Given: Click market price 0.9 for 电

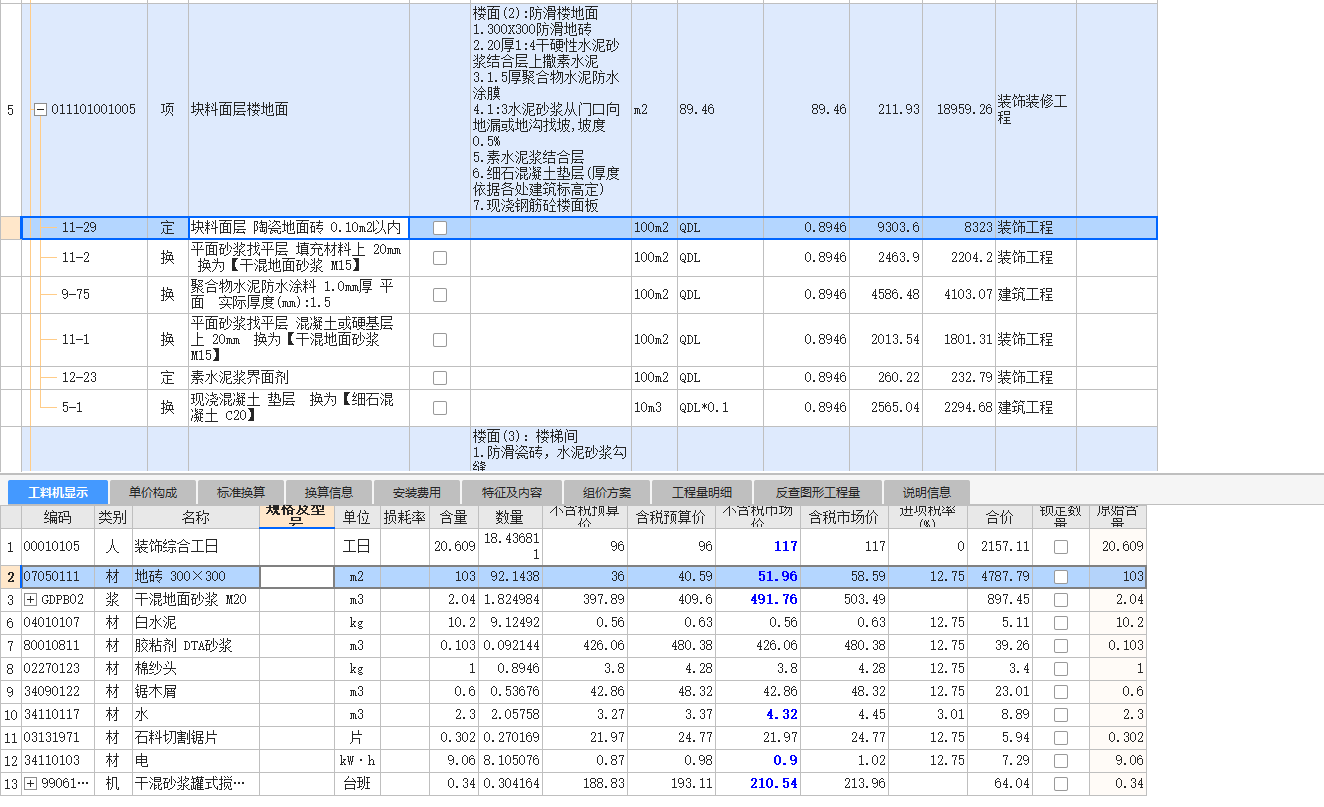Looking at the screenshot, I should (757, 761).
